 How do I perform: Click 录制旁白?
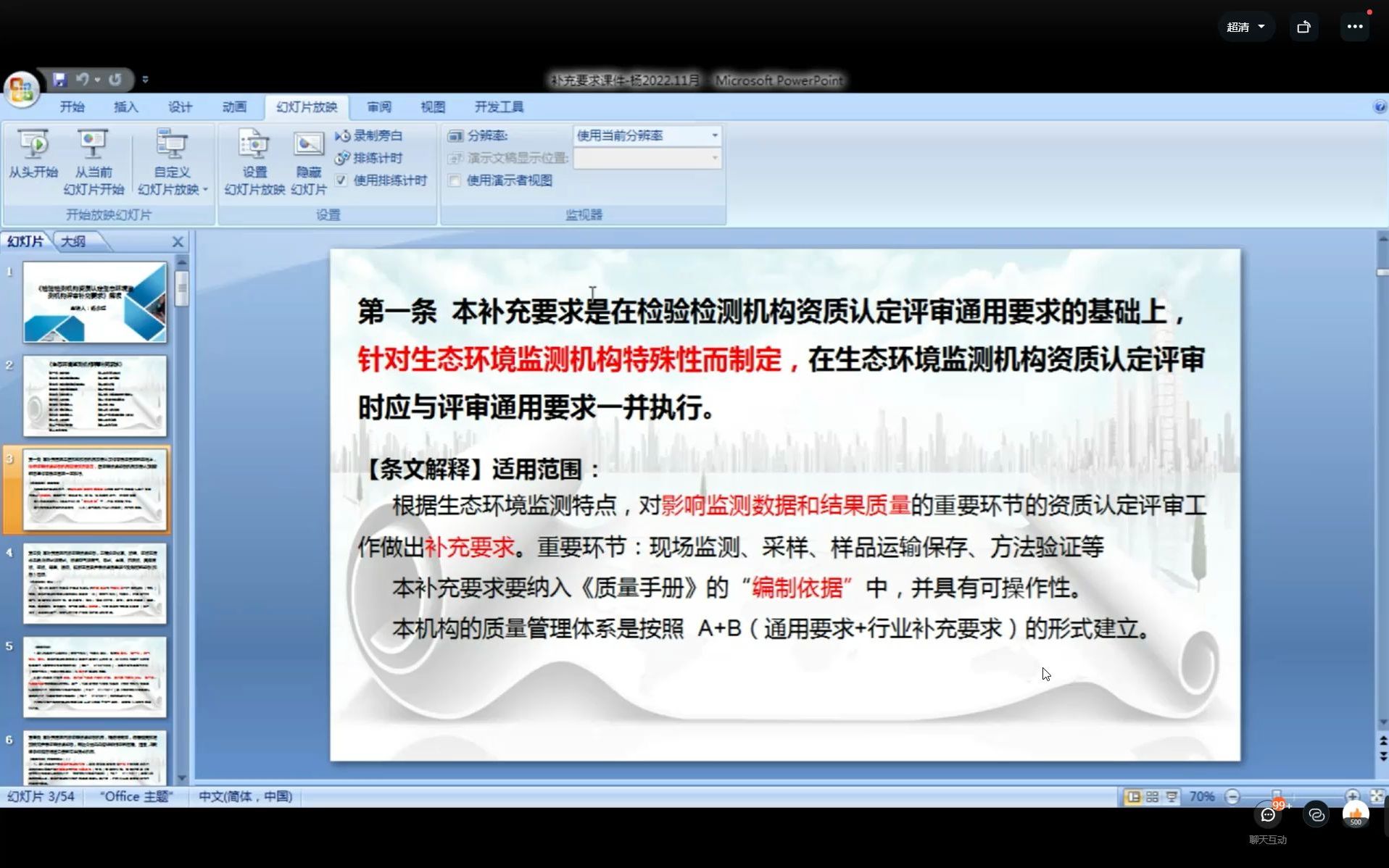pyautogui.click(x=369, y=135)
